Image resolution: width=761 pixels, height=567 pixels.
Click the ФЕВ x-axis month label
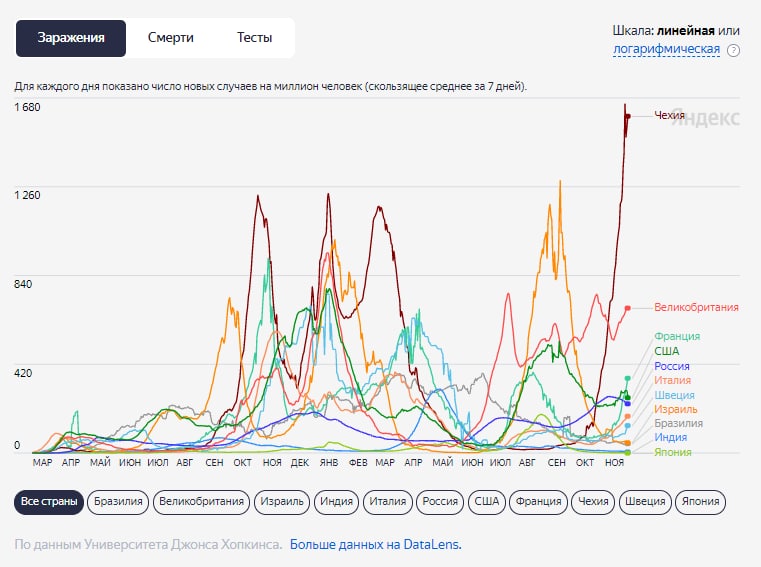[358, 463]
